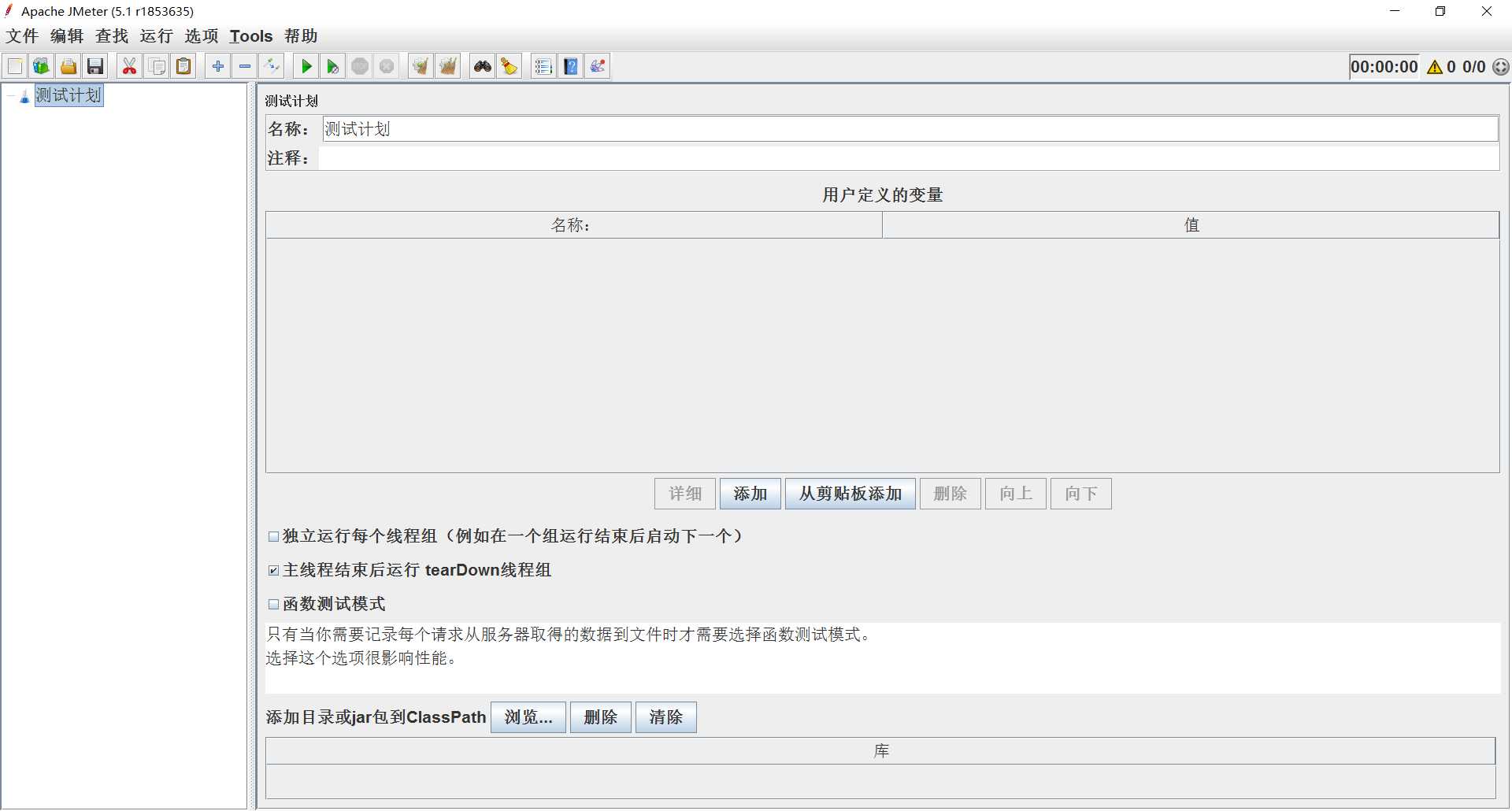Click the Cut scissors icon
Image resolution: width=1512 pixels, height=811 pixels.
[130, 67]
